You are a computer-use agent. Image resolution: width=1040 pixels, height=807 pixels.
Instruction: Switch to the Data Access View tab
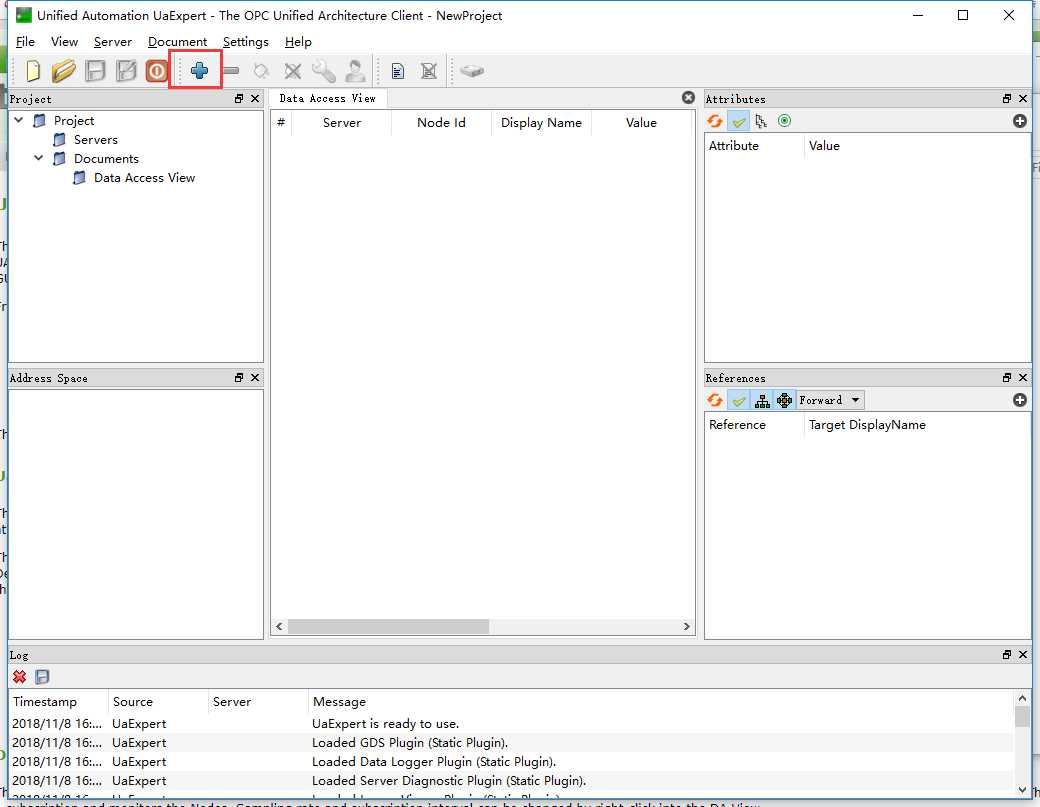327,98
